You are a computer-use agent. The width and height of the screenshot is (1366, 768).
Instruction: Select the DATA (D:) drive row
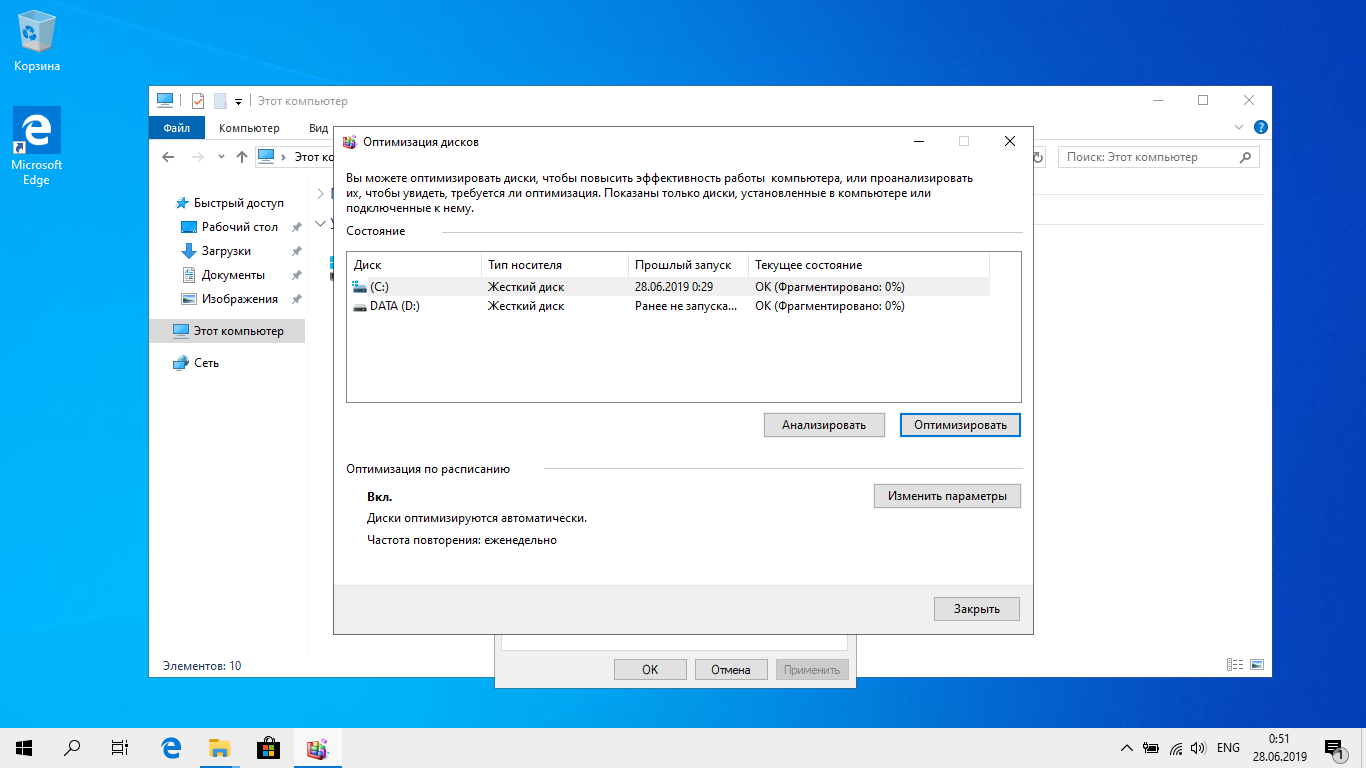pos(394,306)
